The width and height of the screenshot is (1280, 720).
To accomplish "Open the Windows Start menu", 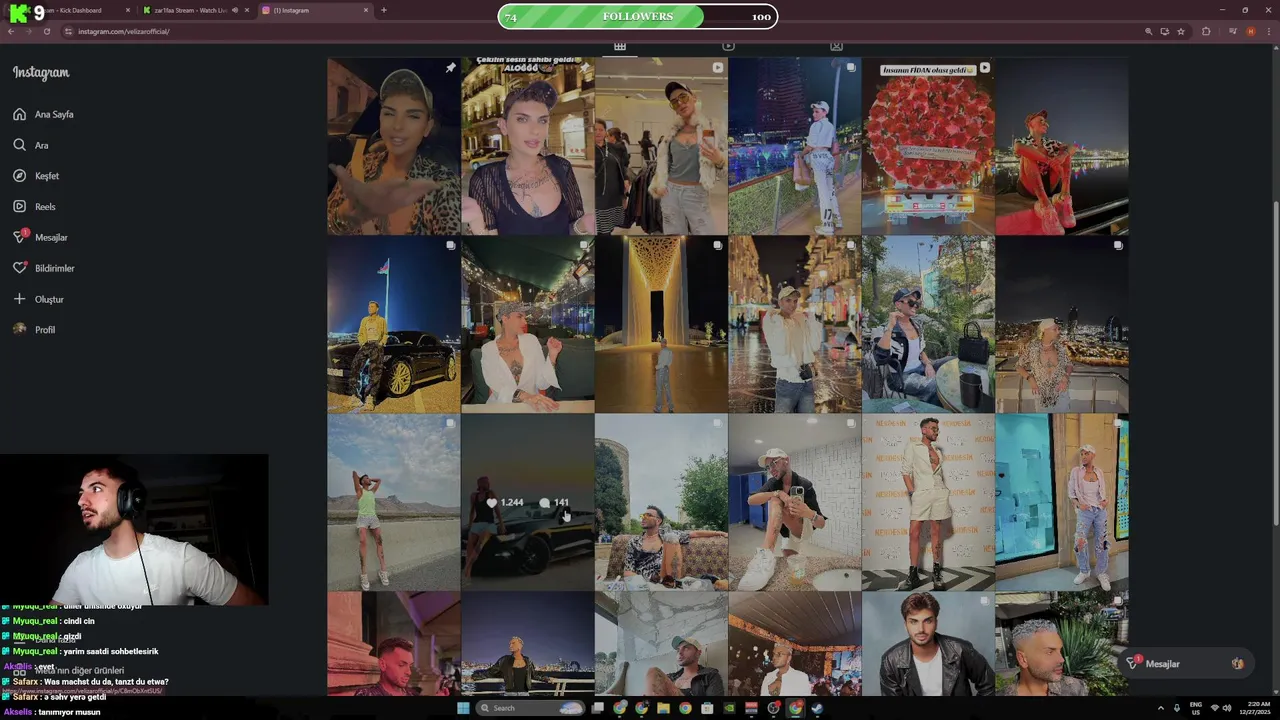I will coord(463,708).
